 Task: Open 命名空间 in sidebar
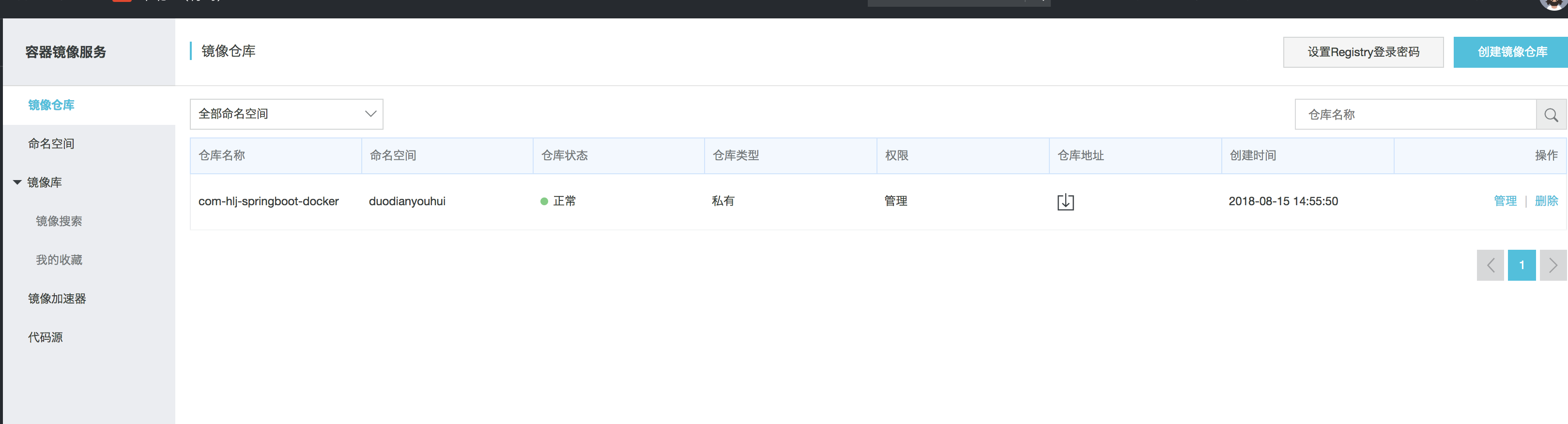[x=51, y=144]
